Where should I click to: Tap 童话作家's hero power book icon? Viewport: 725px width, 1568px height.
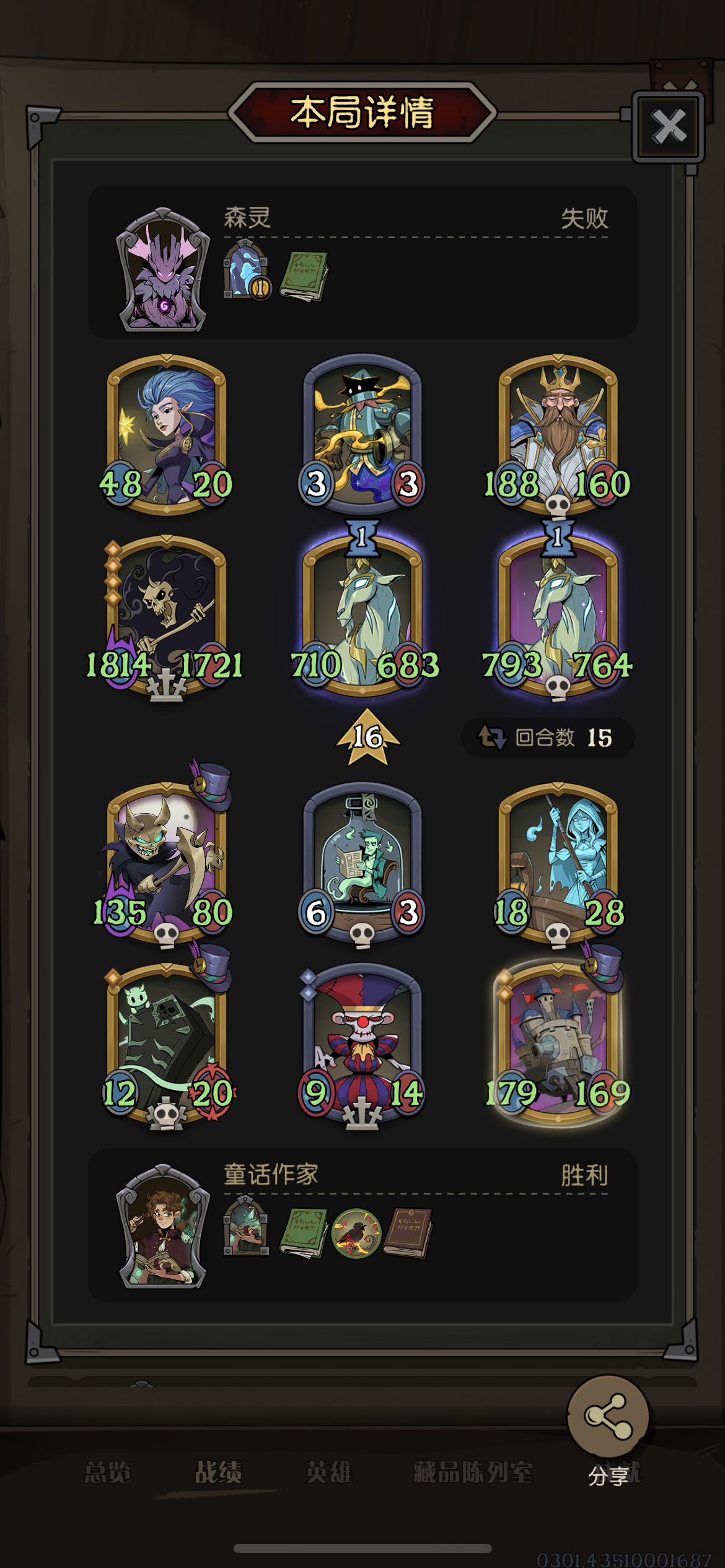[246, 1226]
